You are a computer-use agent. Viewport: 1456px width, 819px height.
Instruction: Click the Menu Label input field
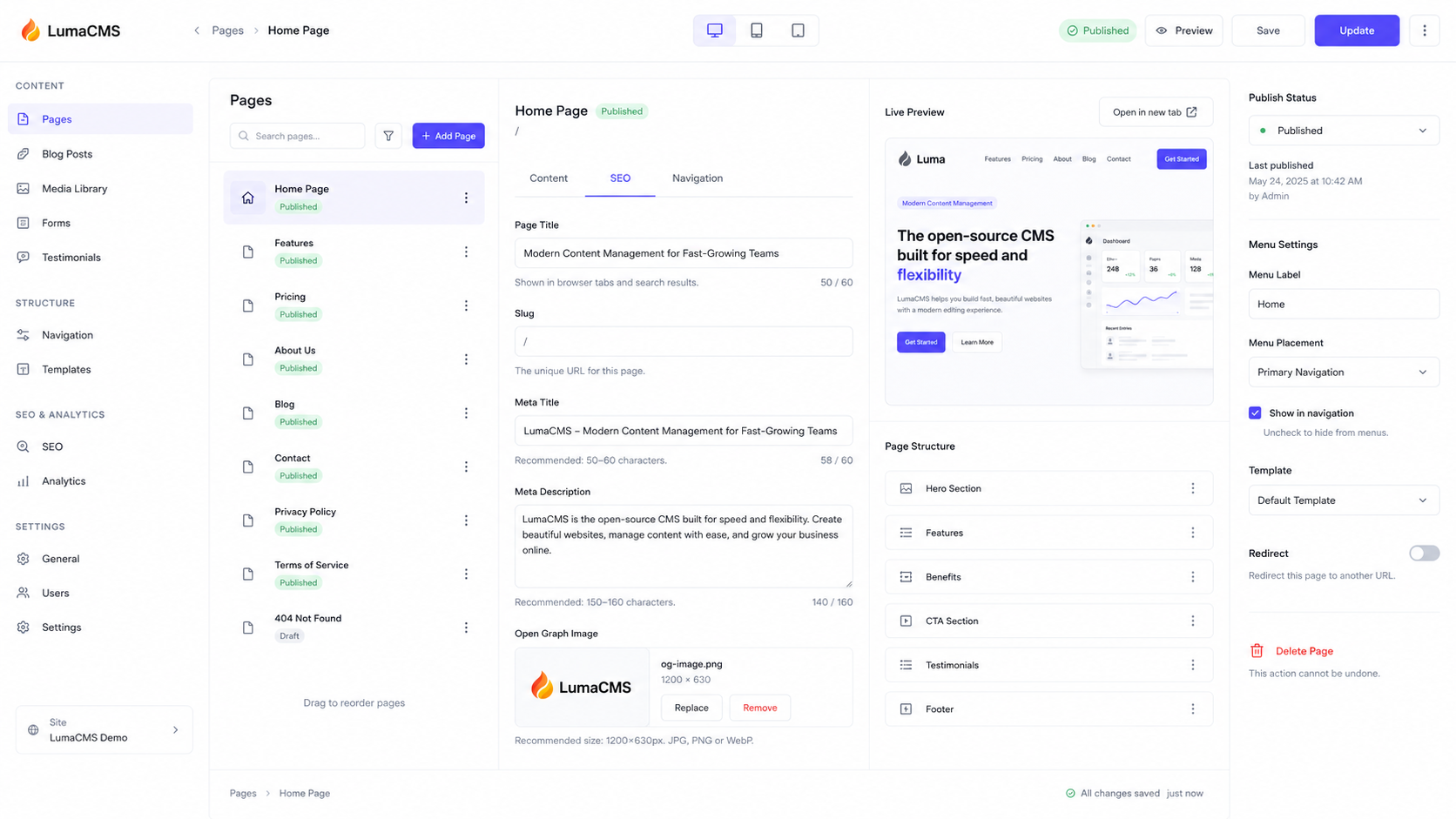(1344, 304)
